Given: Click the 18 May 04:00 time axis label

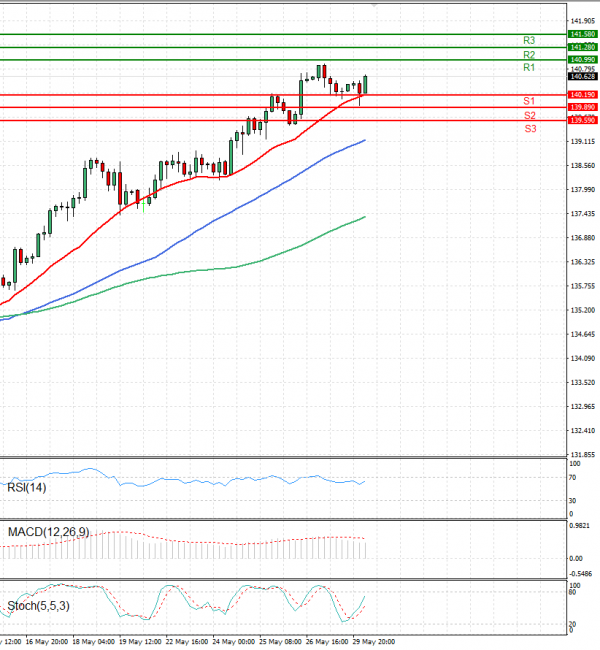Looking at the screenshot, I should click(x=92, y=642).
